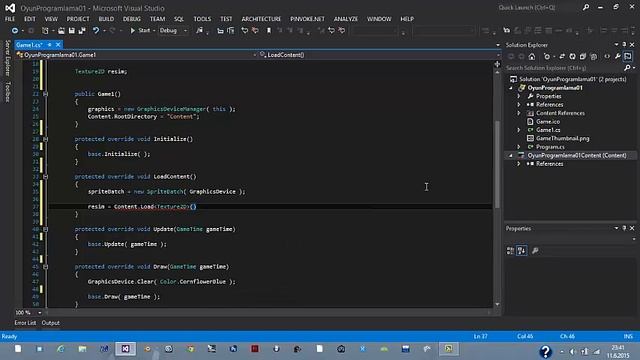Expand the Game1.cs tree node
This screenshot has height=360, width=640.
[x=519, y=130]
